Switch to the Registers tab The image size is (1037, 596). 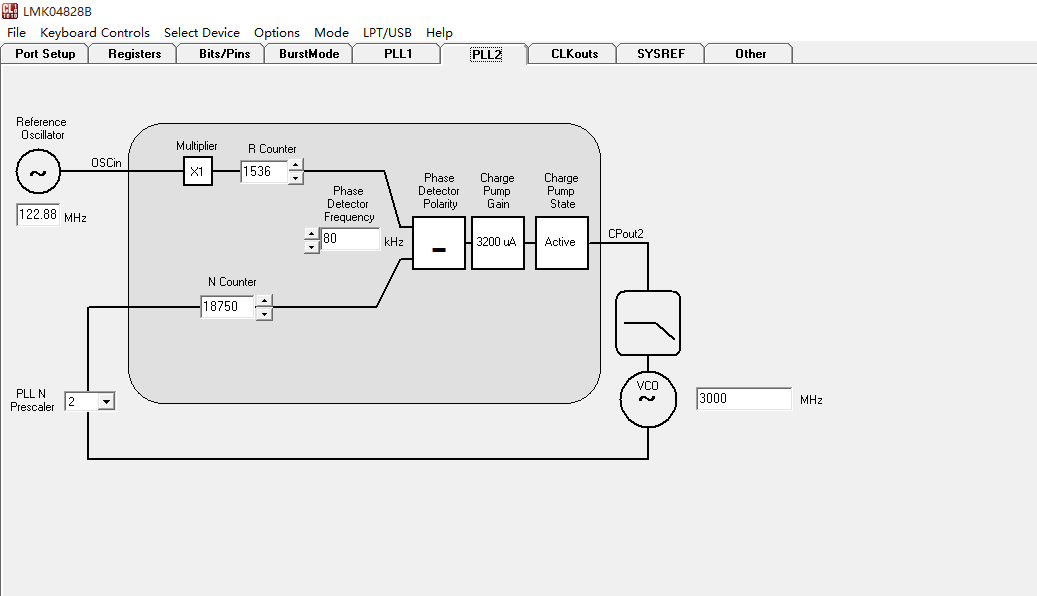(134, 54)
